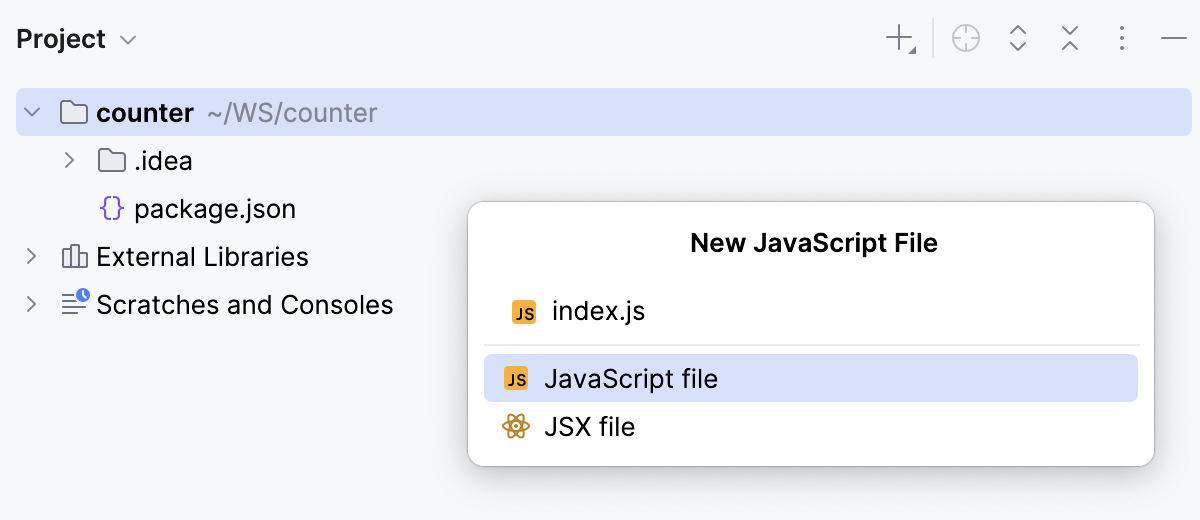This screenshot has height=520, width=1200.
Task: Click the Scratches and Consoles icon
Action: point(75,303)
